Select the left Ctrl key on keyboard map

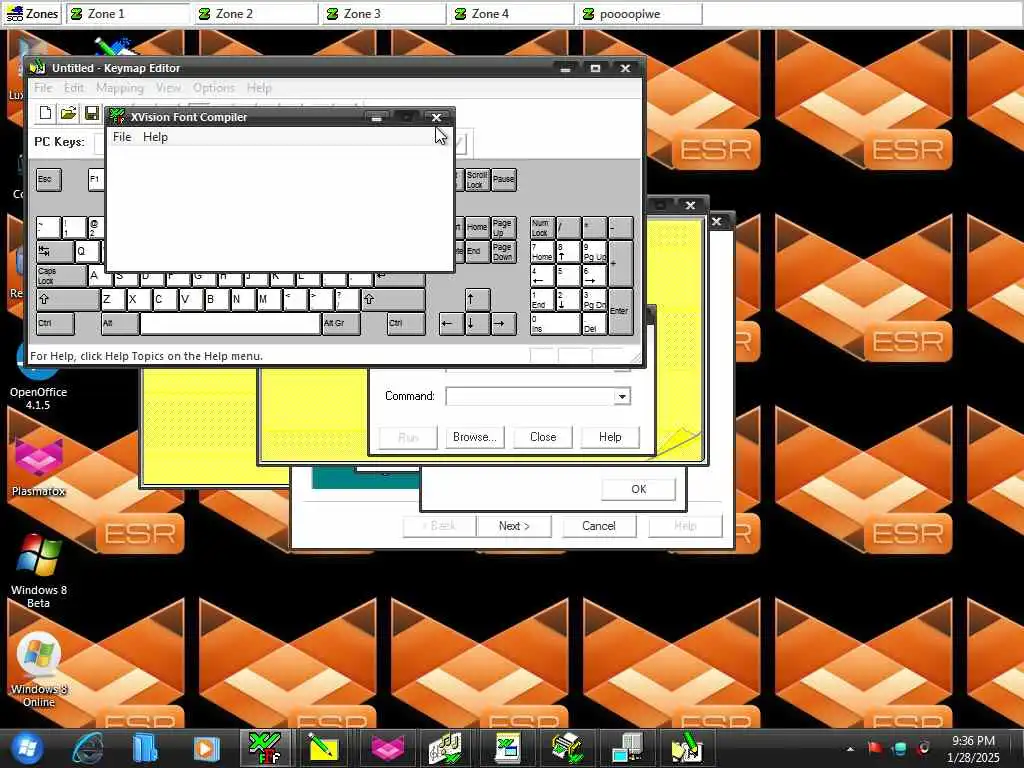point(55,324)
